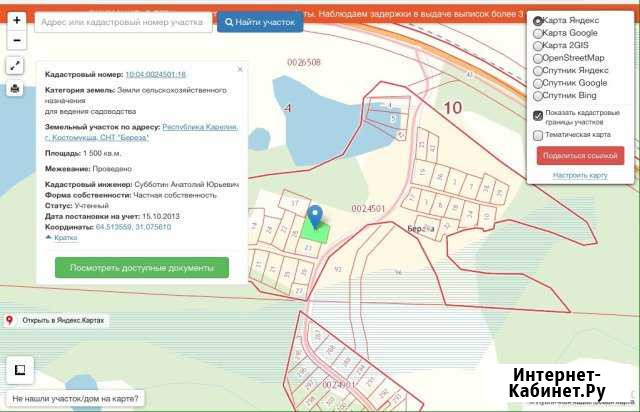Select Карта 2GIS map layer

pyautogui.click(x=538, y=46)
